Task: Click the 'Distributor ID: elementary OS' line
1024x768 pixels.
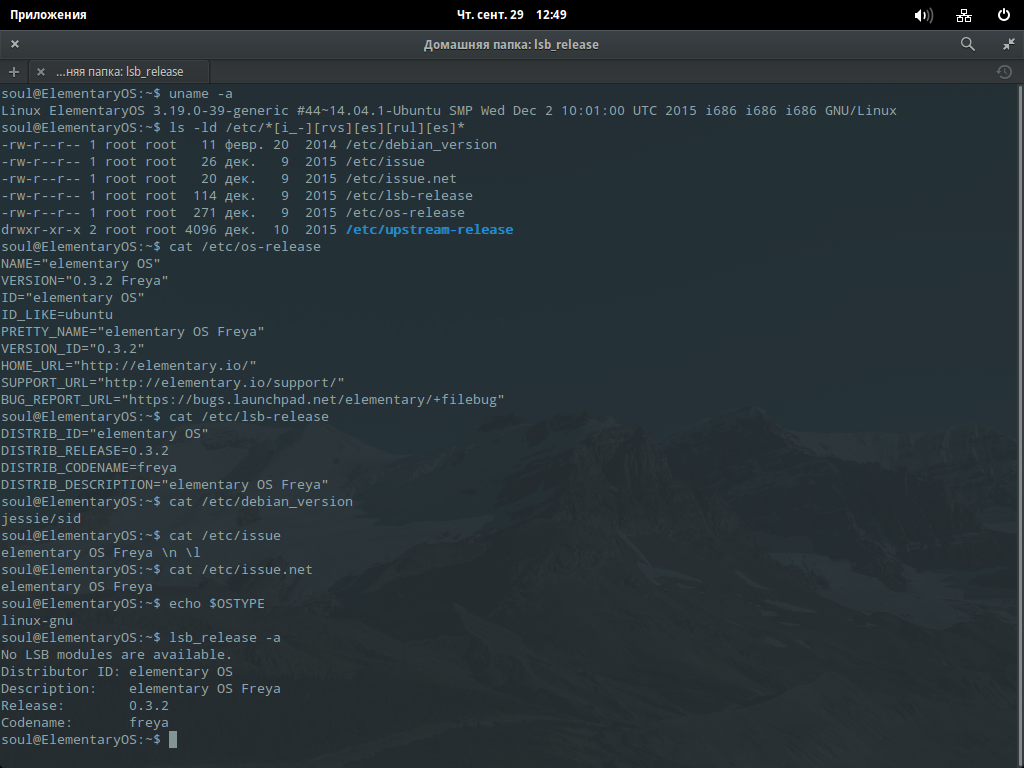Action: pos(117,671)
